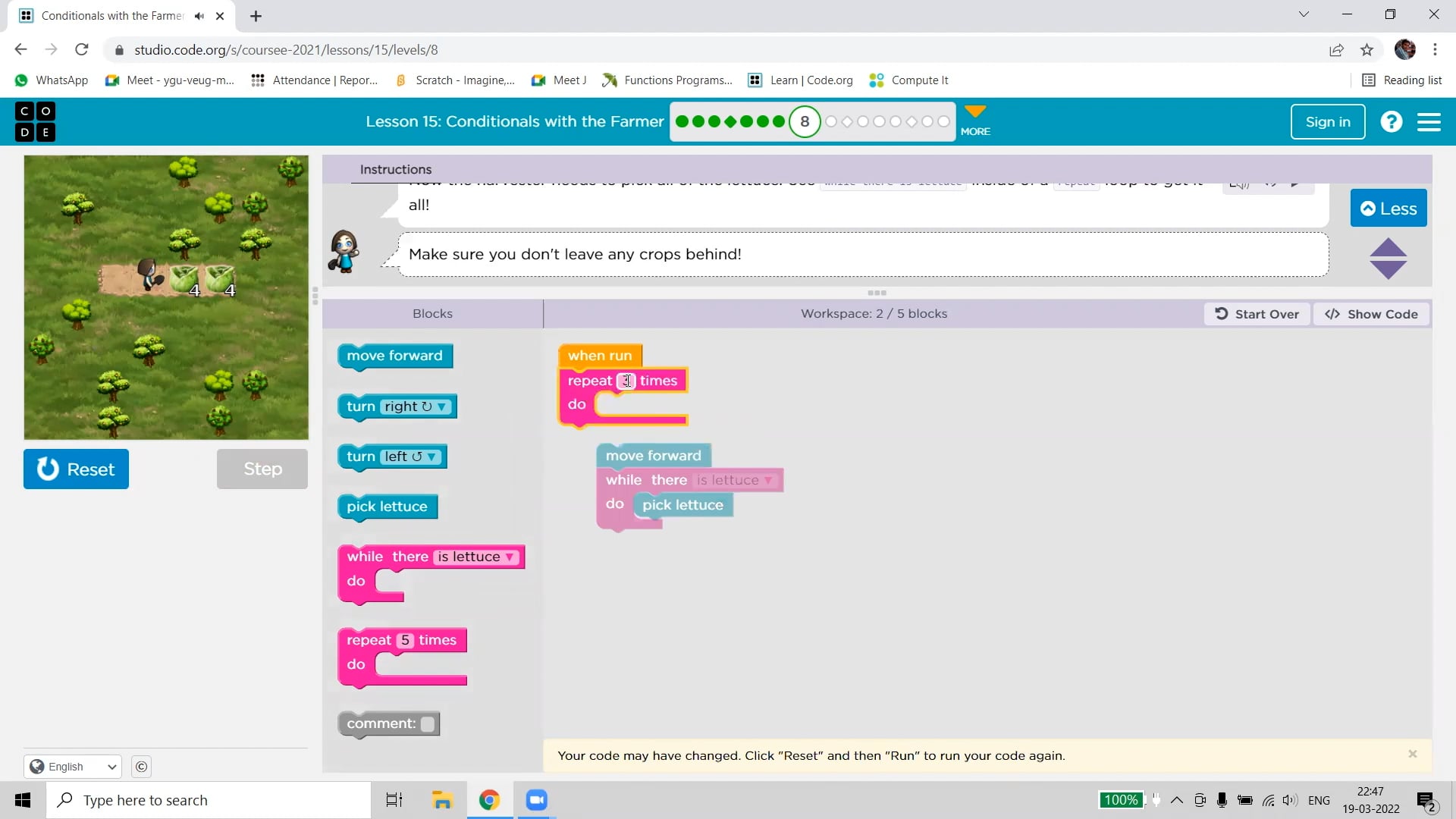
Task: Bookmark this page with the star icon
Action: [1367, 50]
